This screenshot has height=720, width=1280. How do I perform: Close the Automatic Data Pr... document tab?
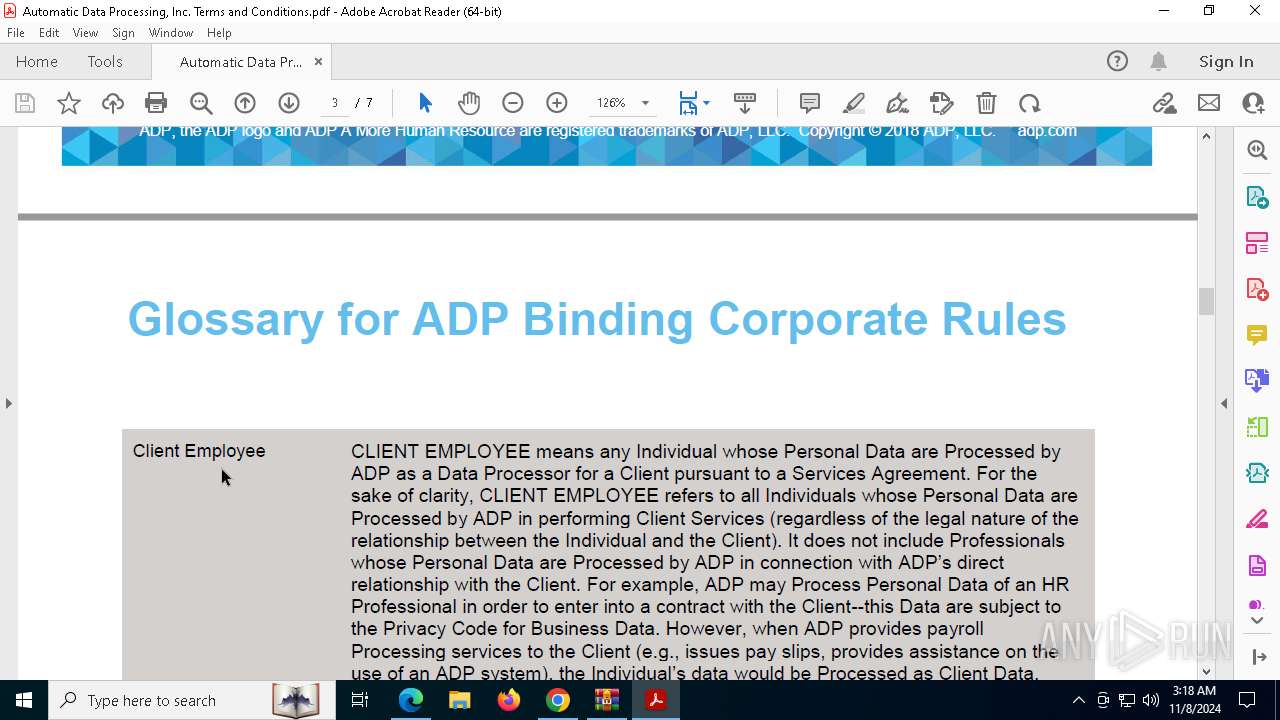(318, 61)
